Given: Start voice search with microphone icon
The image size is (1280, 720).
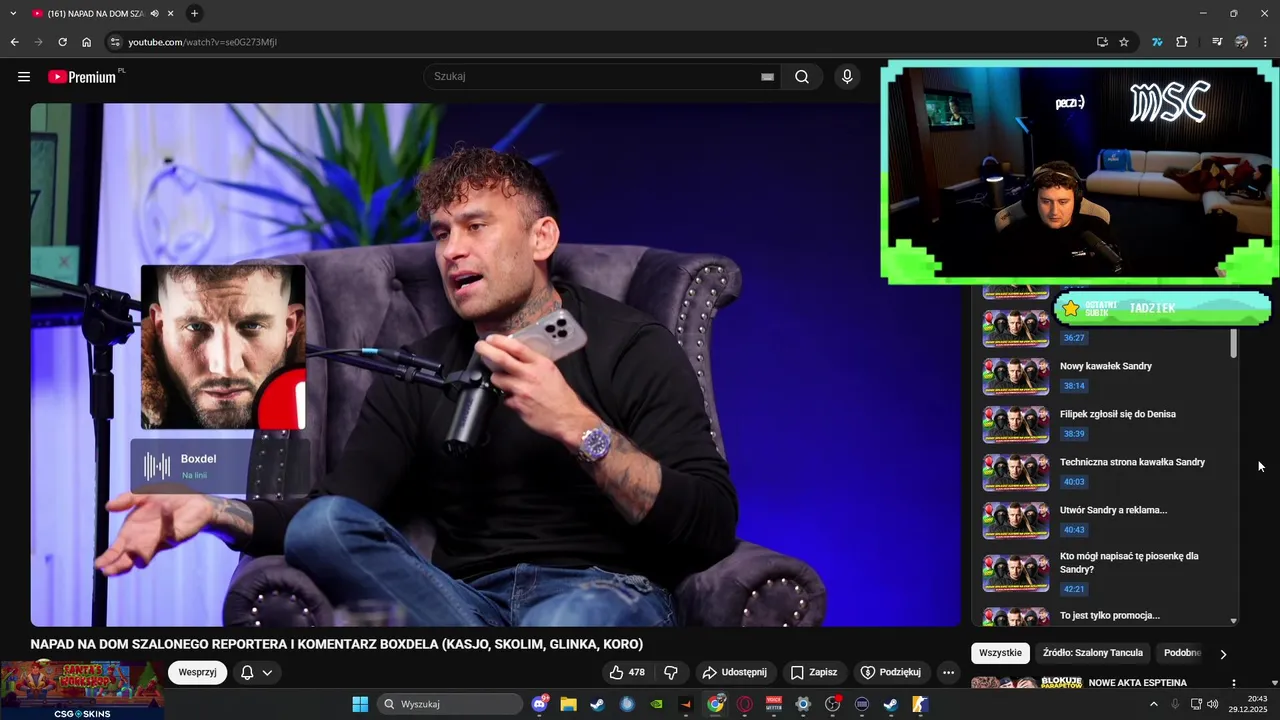Looking at the screenshot, I should [x=847, y=77].
